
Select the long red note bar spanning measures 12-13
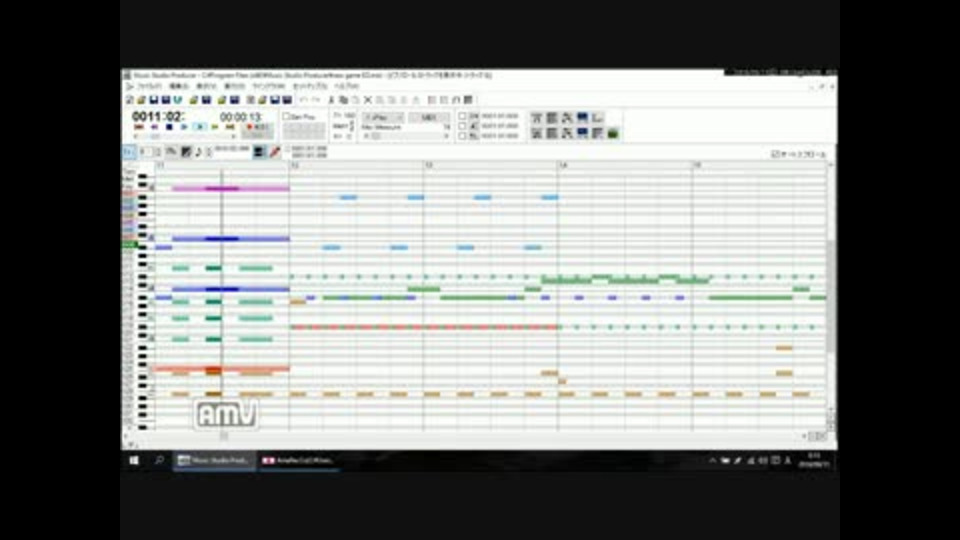424,327
